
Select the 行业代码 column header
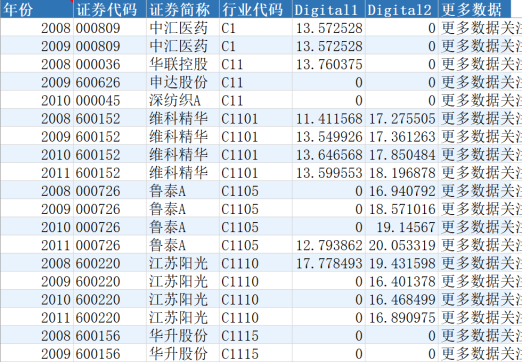(256, 9)
